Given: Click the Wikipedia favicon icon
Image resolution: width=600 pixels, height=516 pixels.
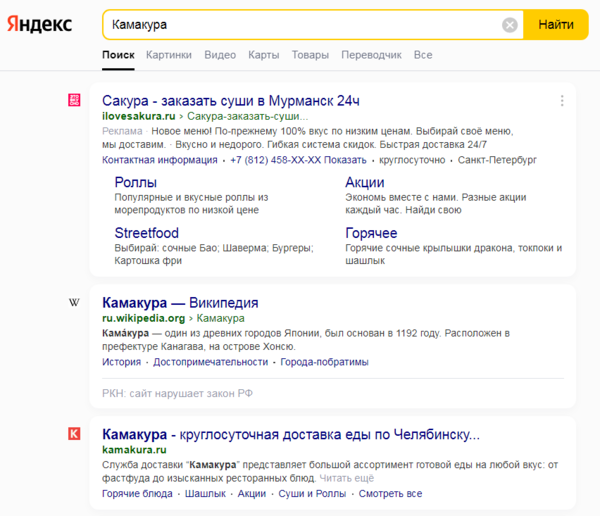Looking at the screenshot, I should pos(74,303).
